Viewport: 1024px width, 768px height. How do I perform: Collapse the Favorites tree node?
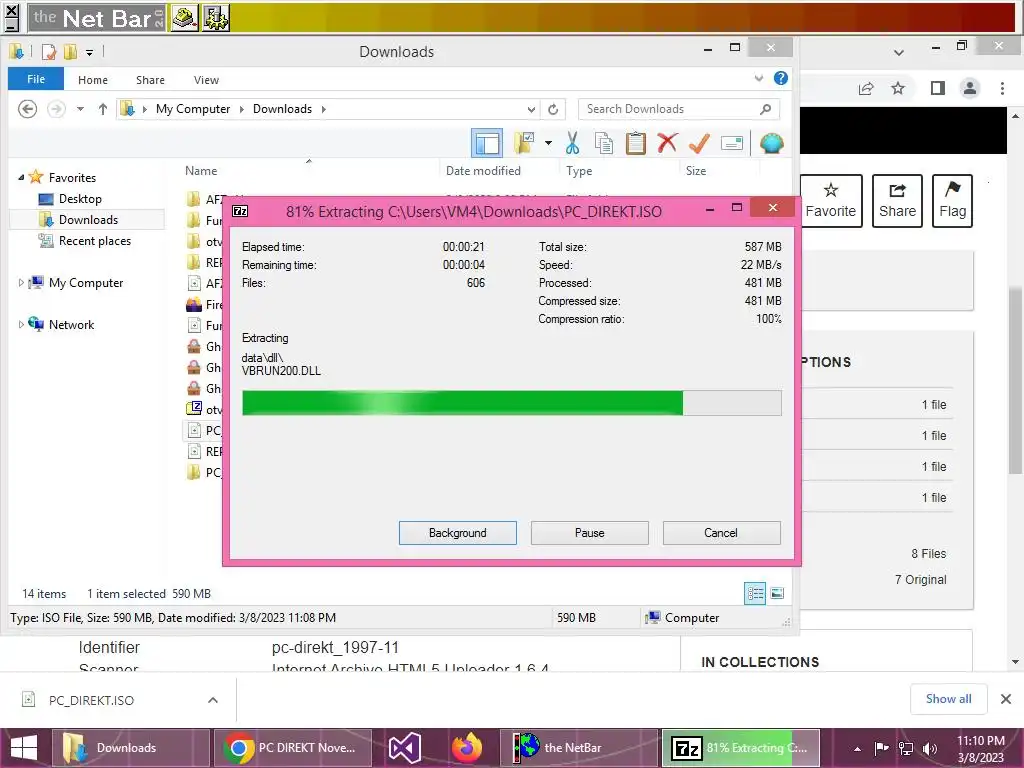click(x=21, y=178)
